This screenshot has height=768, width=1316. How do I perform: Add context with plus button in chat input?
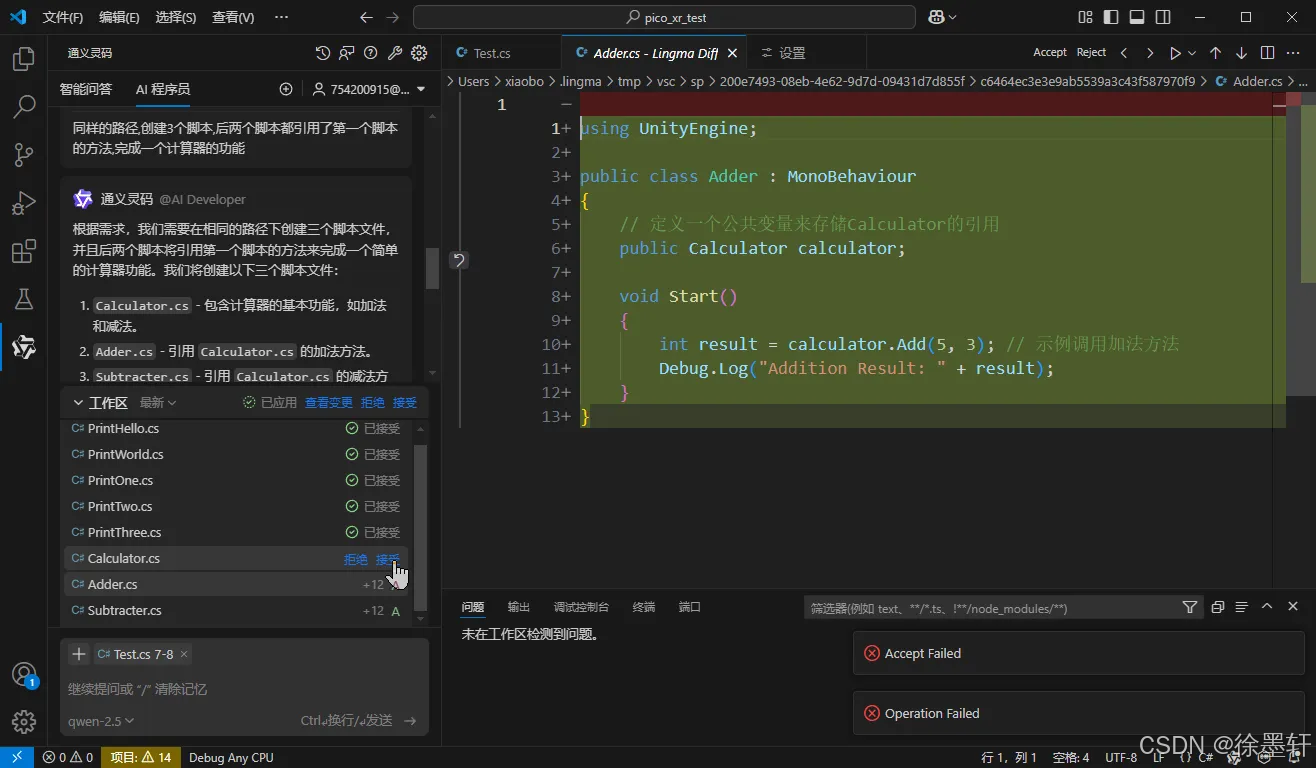(x=79, y=654)
